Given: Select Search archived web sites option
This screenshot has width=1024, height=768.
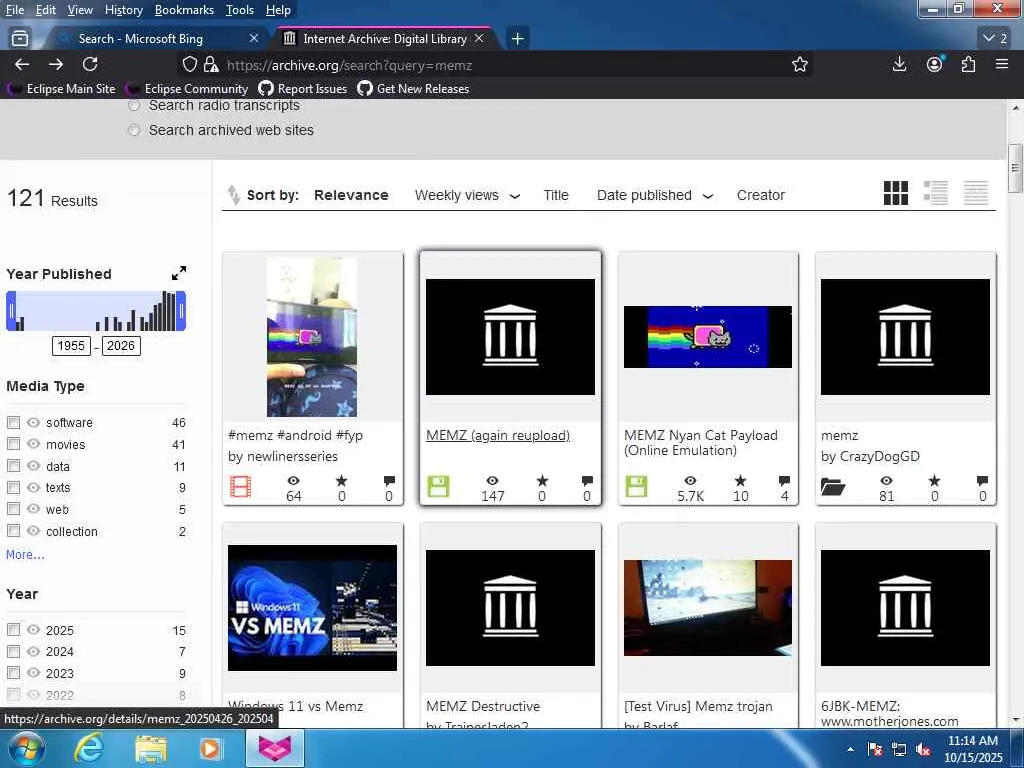Looking at the screenshot, I should pyautogui.click(x=134, y=130).
